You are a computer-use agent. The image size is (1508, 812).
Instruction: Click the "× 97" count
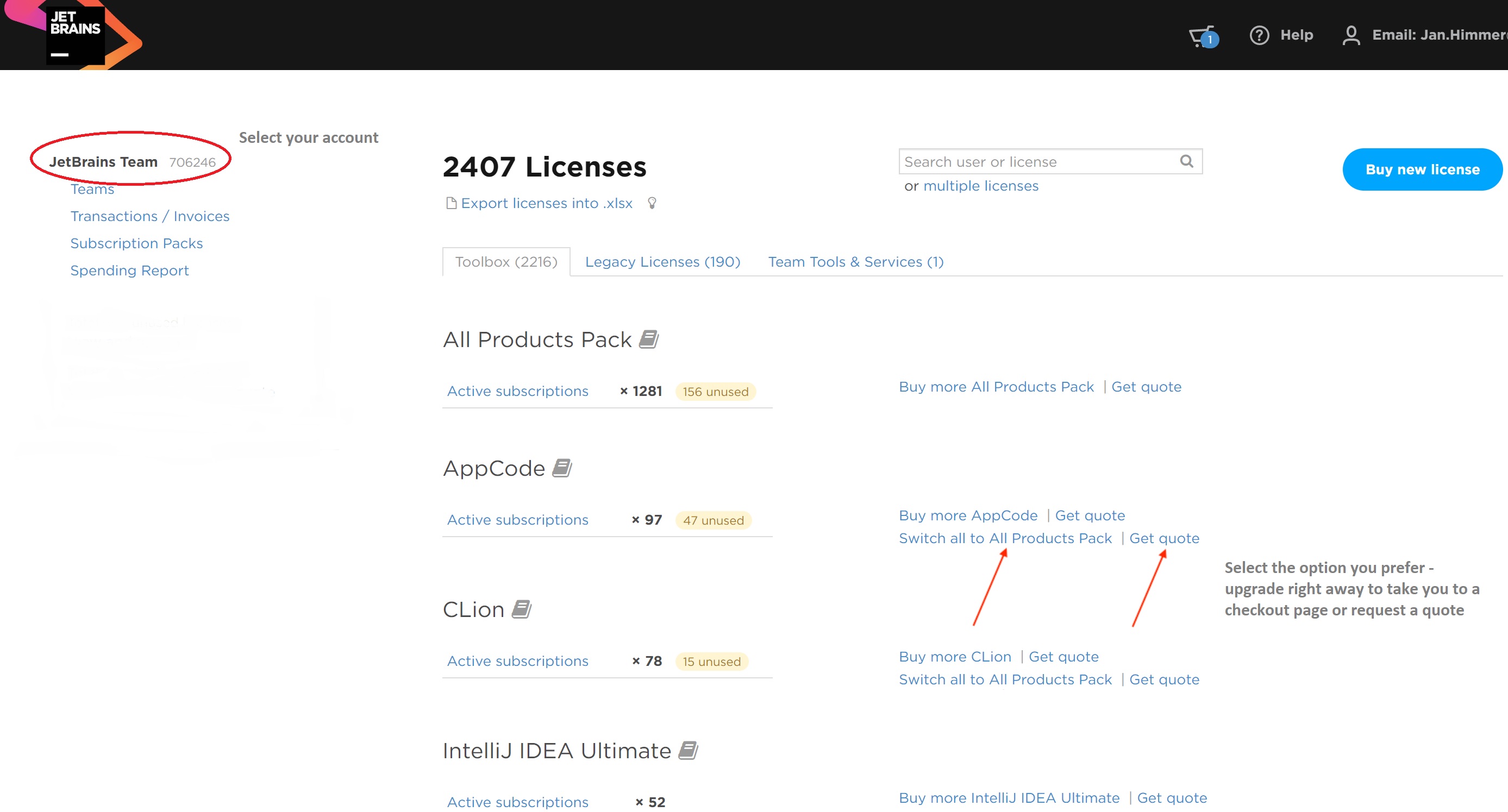(647, 519)
